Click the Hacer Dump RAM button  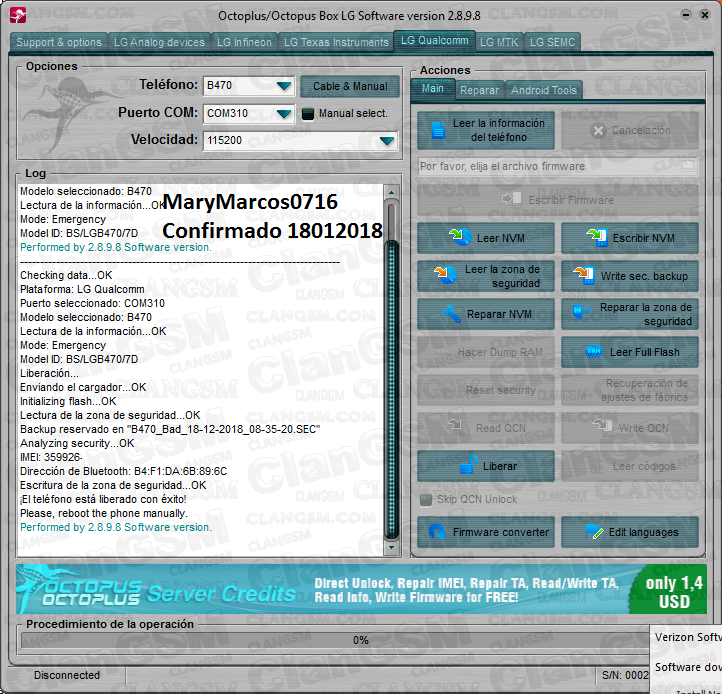(486, 352)
